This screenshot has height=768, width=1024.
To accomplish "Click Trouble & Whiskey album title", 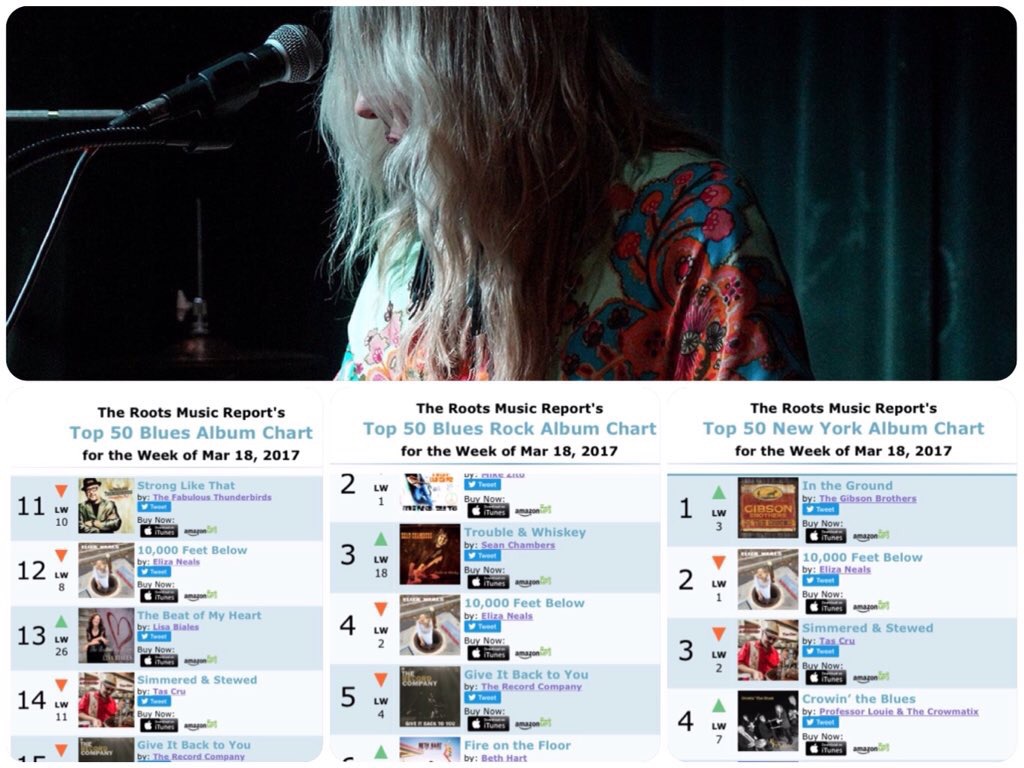I will click(524, 532).
